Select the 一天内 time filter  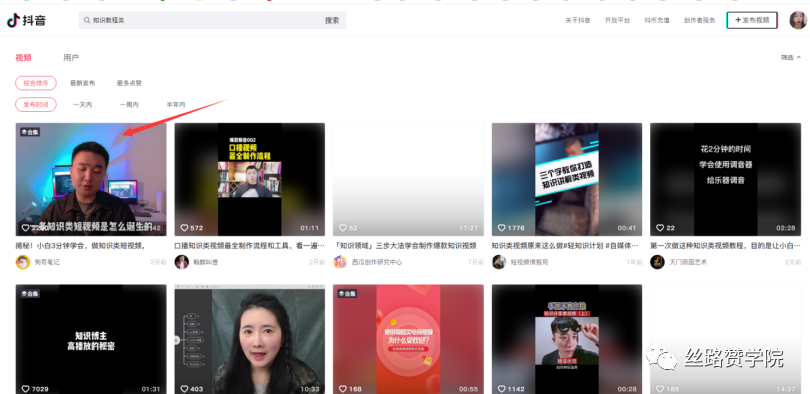(83, 104)
